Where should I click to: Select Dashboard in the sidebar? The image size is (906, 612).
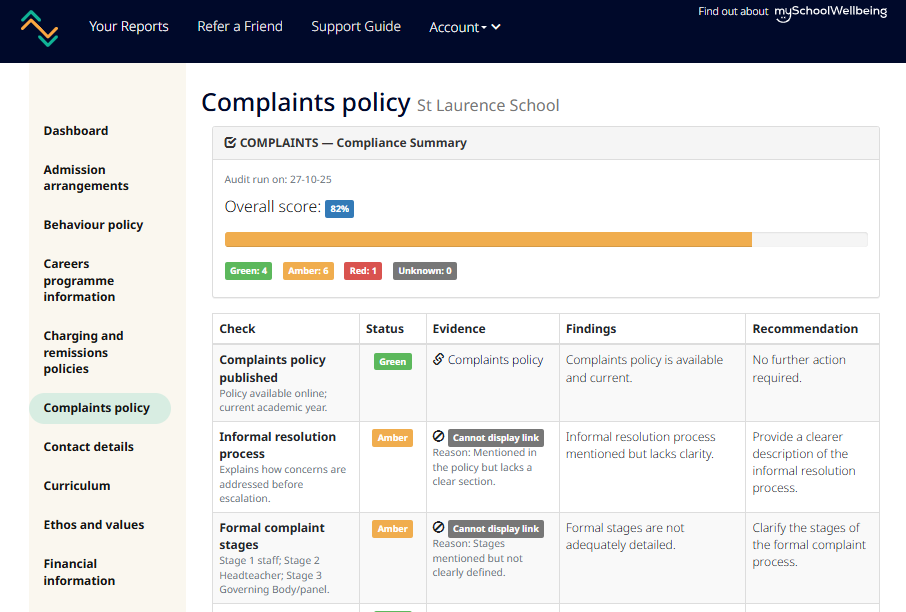[76, 131]
